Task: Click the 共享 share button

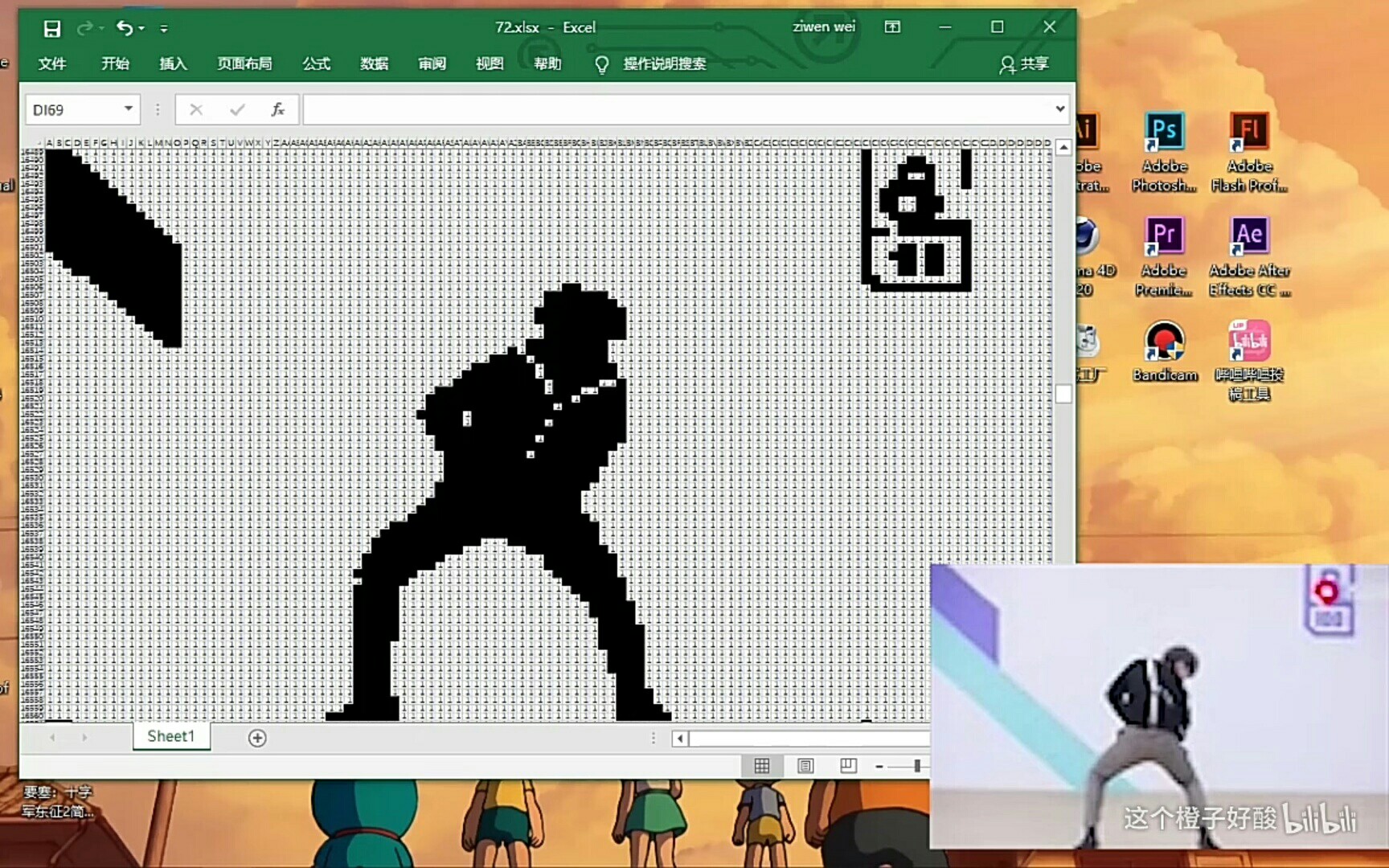Action: pos(1024,64)
